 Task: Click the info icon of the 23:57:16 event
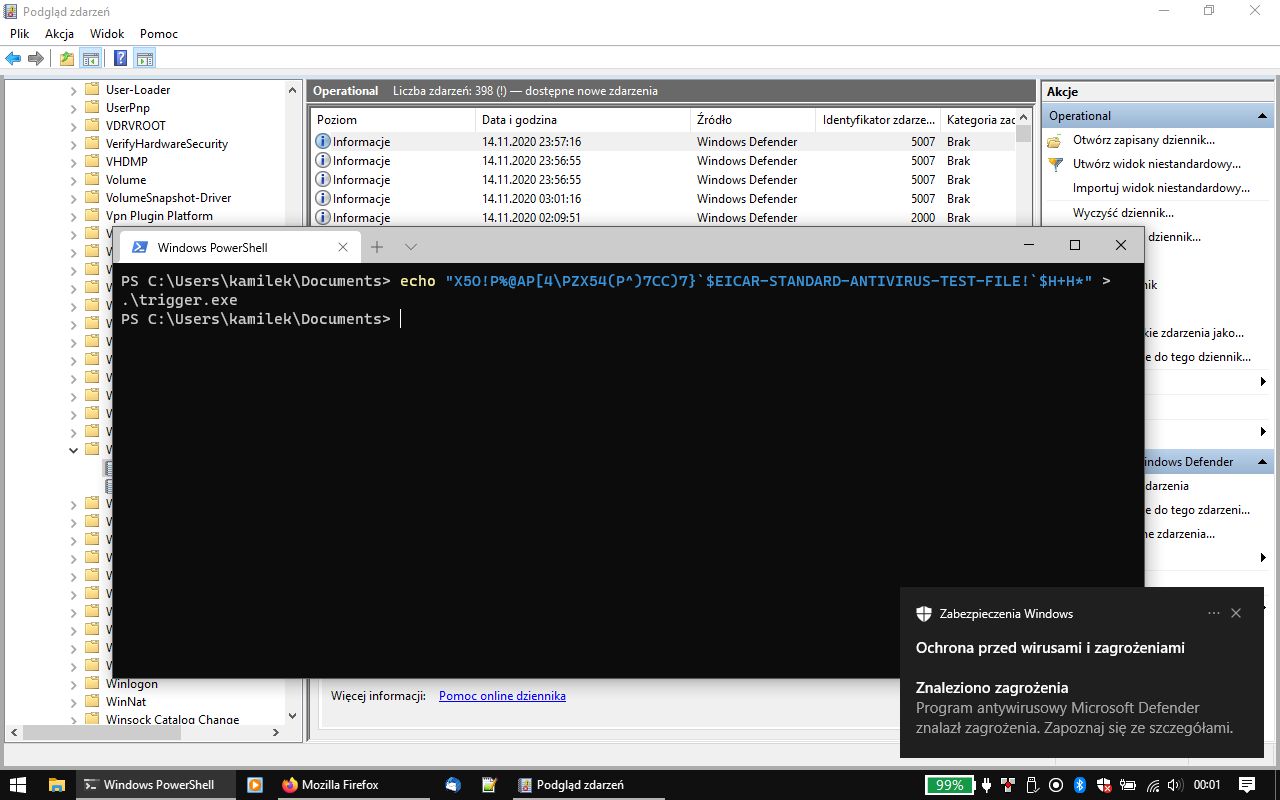point(323,142)
